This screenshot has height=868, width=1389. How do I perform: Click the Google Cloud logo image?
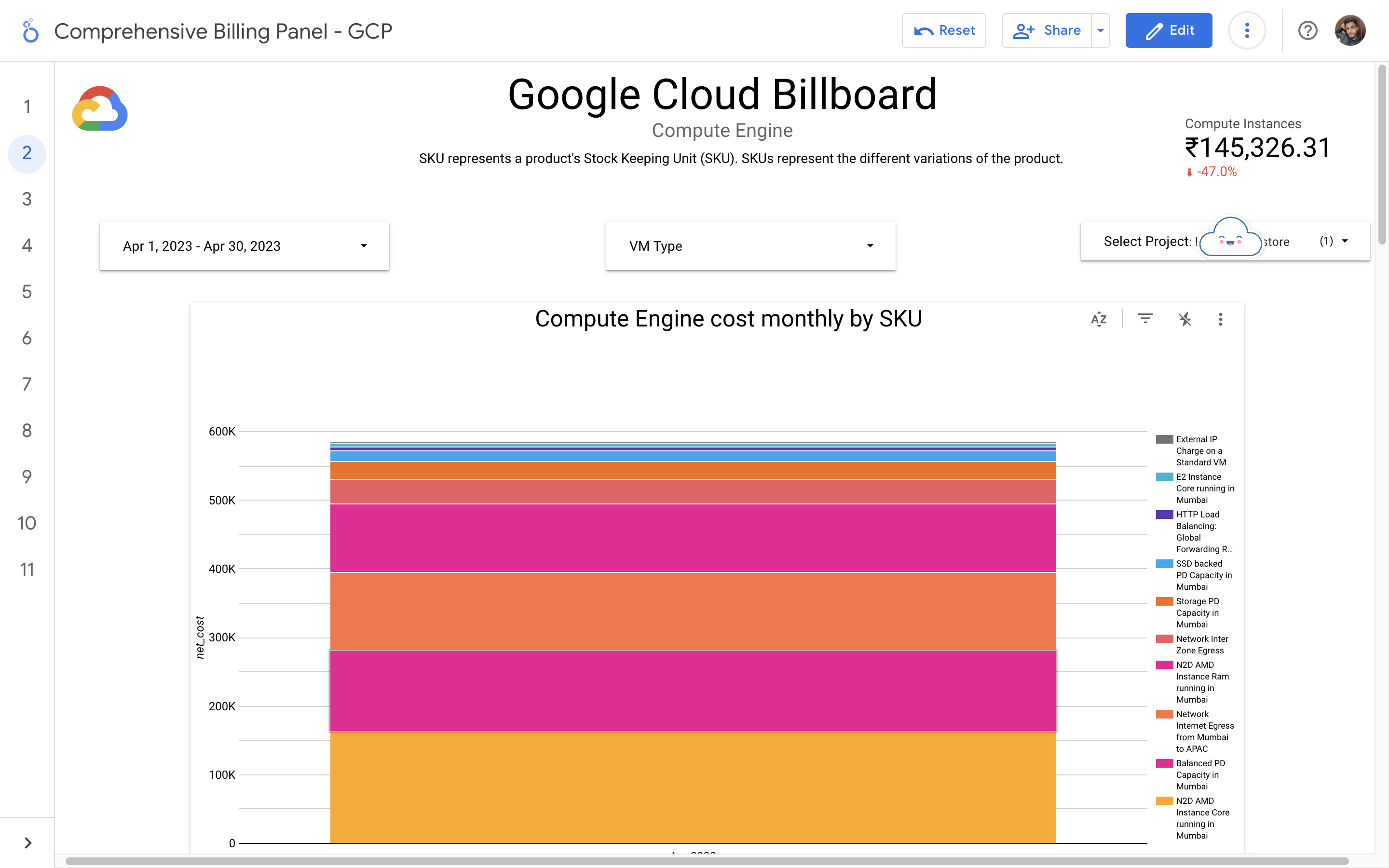(x=99, y=109)
